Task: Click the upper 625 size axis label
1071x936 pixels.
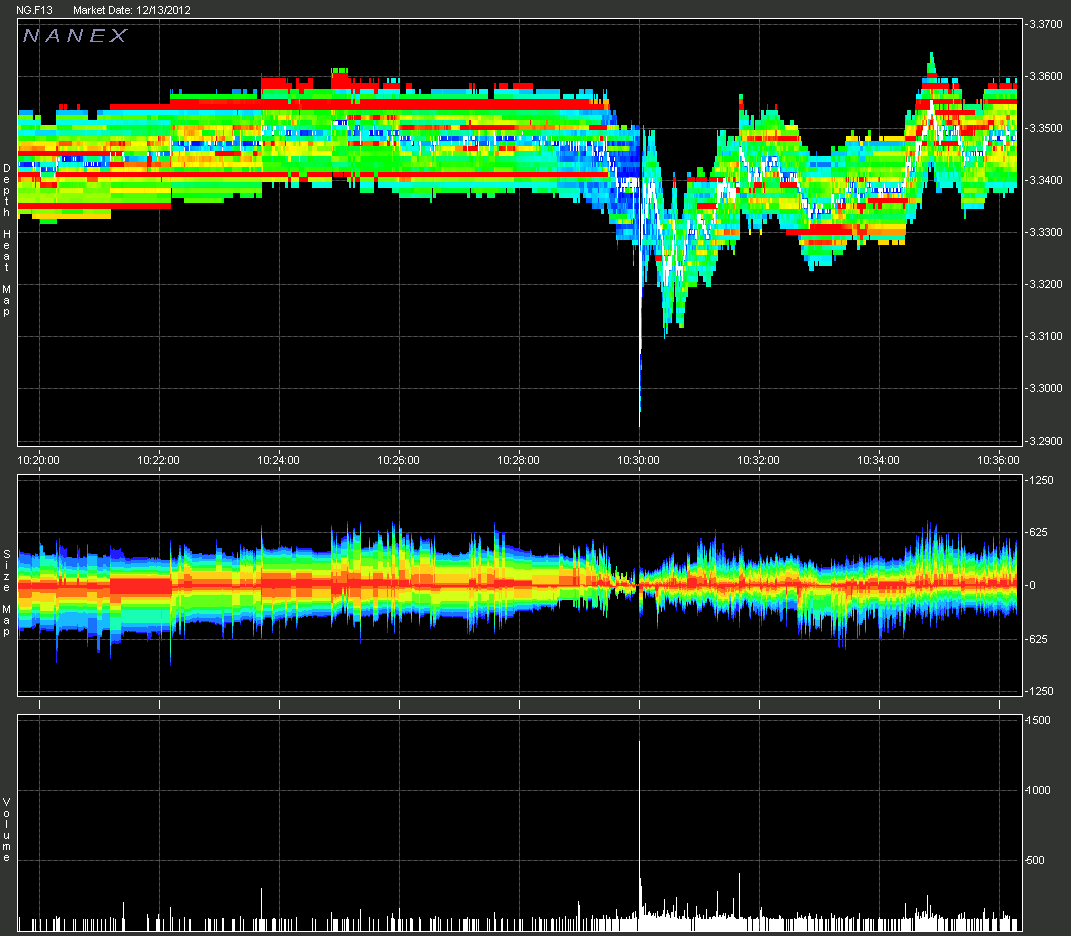Action: point(1038,532)
